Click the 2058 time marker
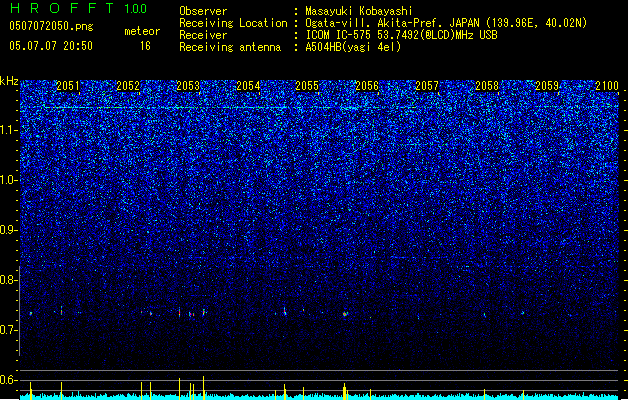This screenshot has height=400, width=629. tap(487, 86)
